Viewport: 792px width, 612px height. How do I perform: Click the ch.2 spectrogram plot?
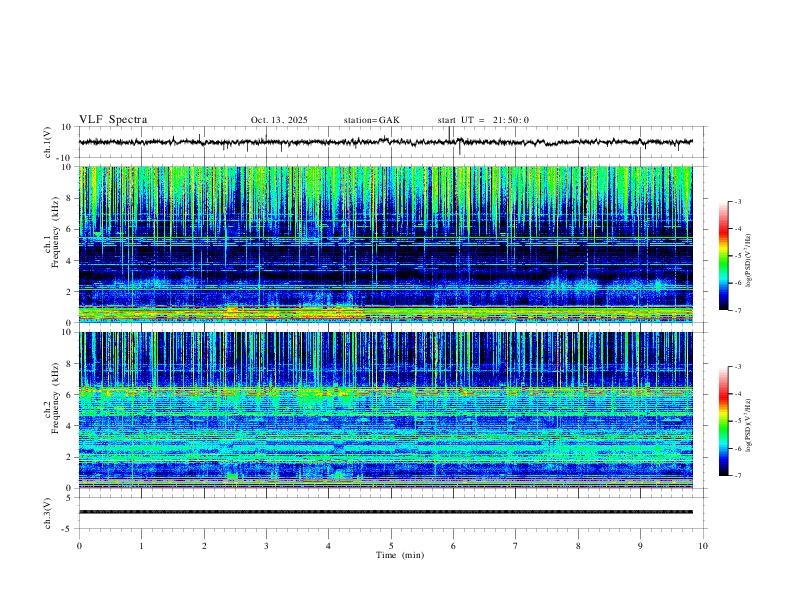pyautogui.click(x=386, y=410)
